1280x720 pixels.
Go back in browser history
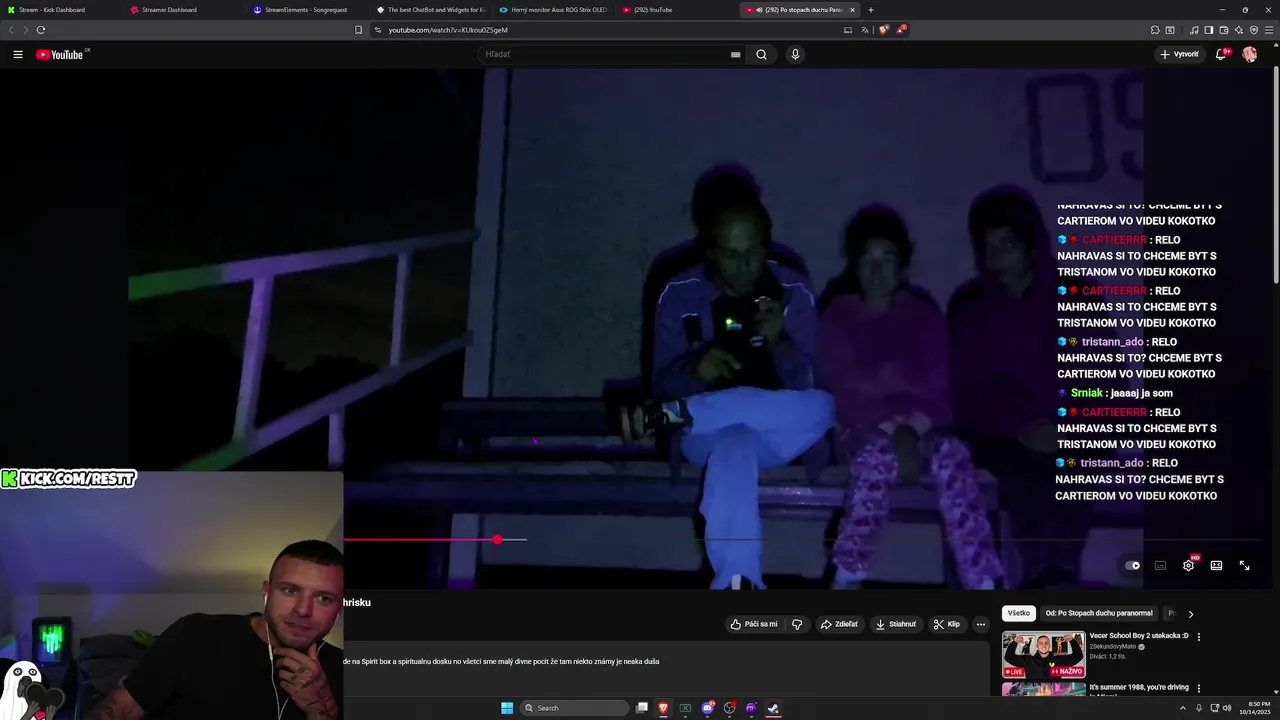tap(11, 30)
